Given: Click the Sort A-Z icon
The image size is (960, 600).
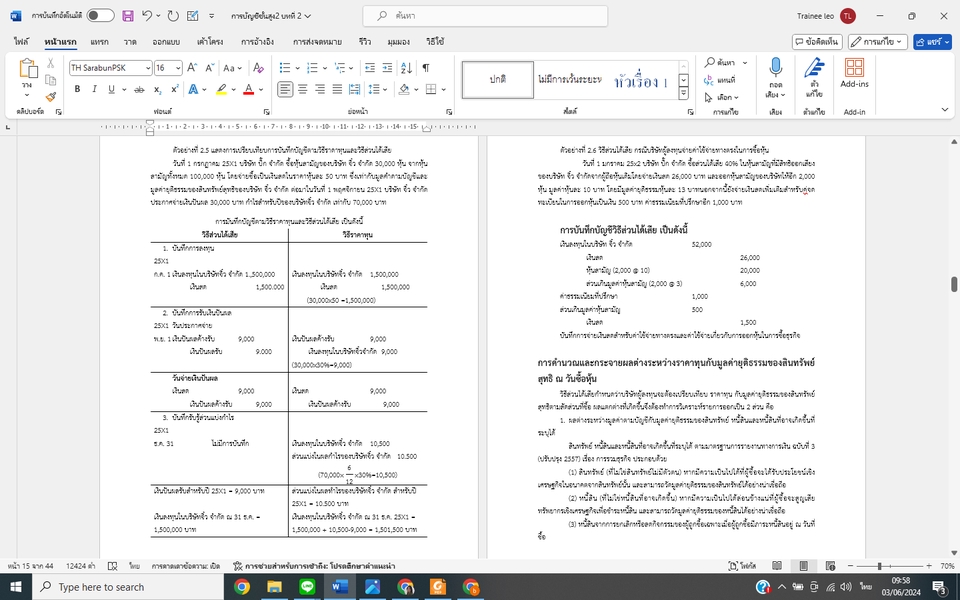Looking at the screenshot, I should pos(406,68).
